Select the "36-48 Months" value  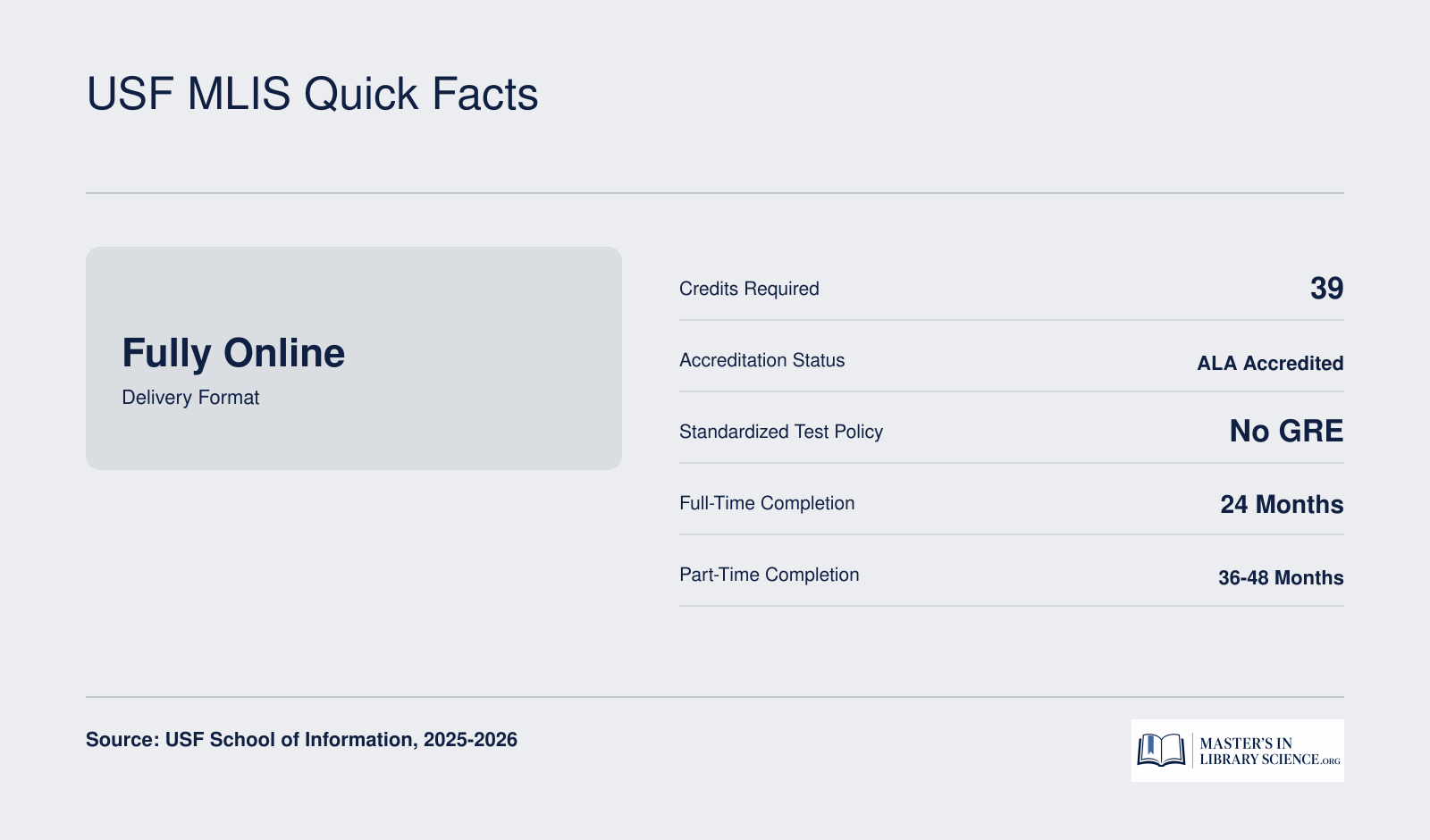click(1281, 577)
